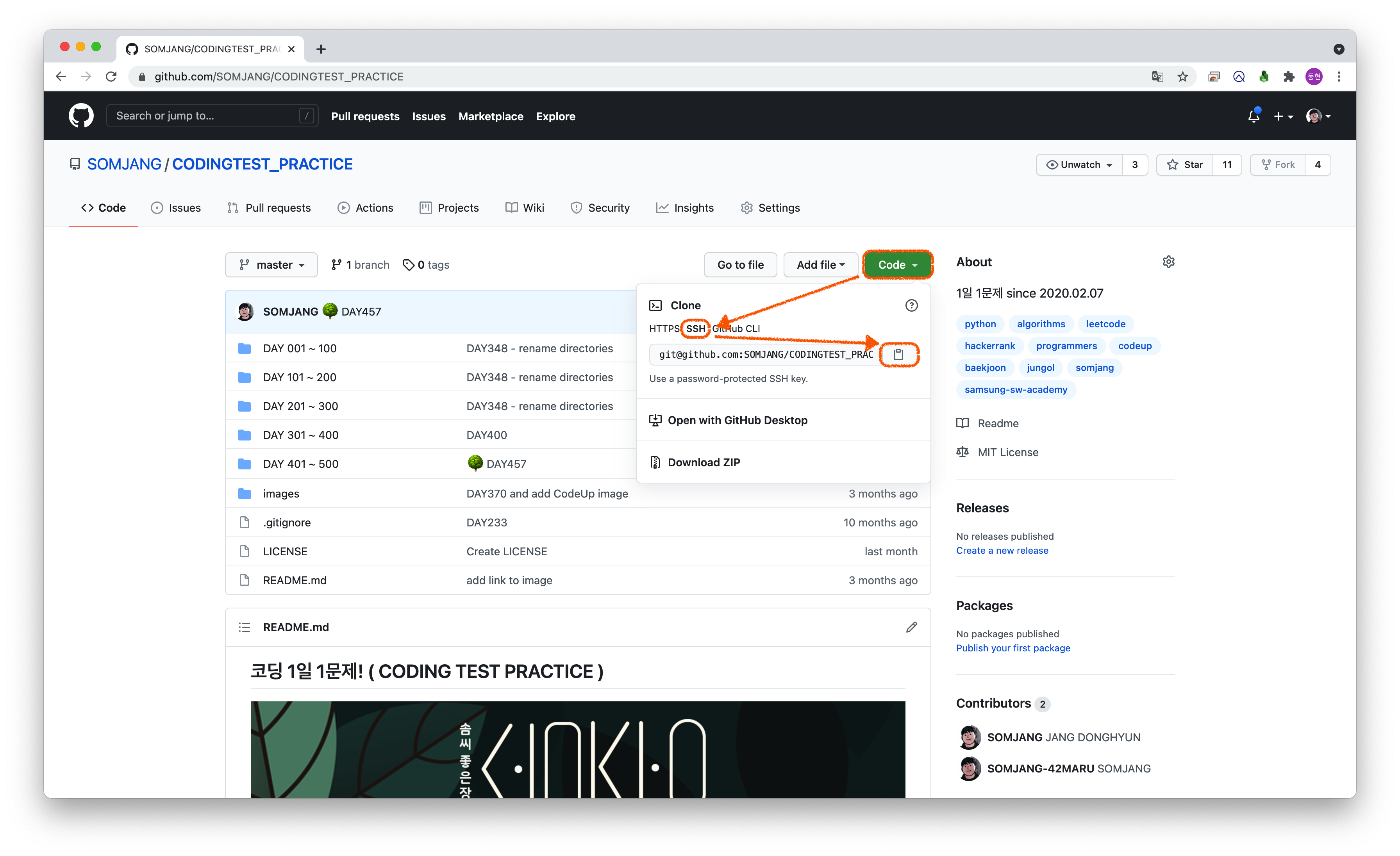This screenshot has width=1400, height=856.
Task: Expand the Add file dropdown
Action: [820, 265]
